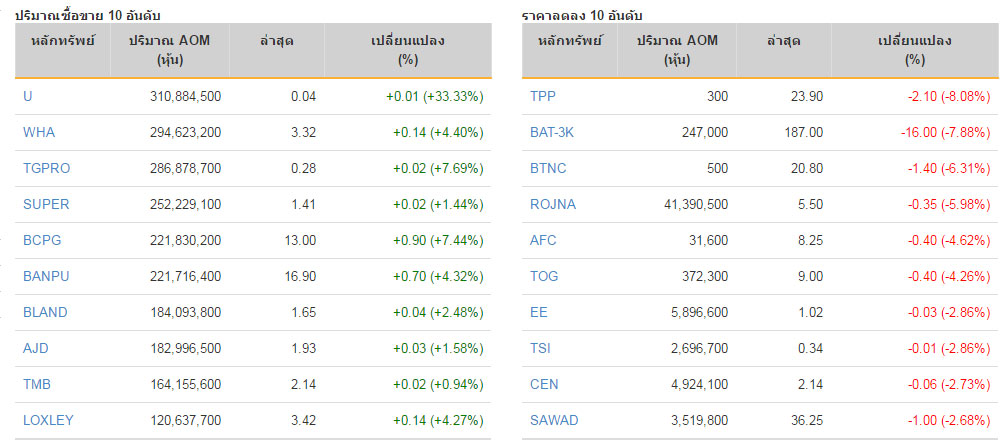The width and height of the screenshot is (1003, 442).
Task: Open the BLAND stock page
Action: click(45, 312)
